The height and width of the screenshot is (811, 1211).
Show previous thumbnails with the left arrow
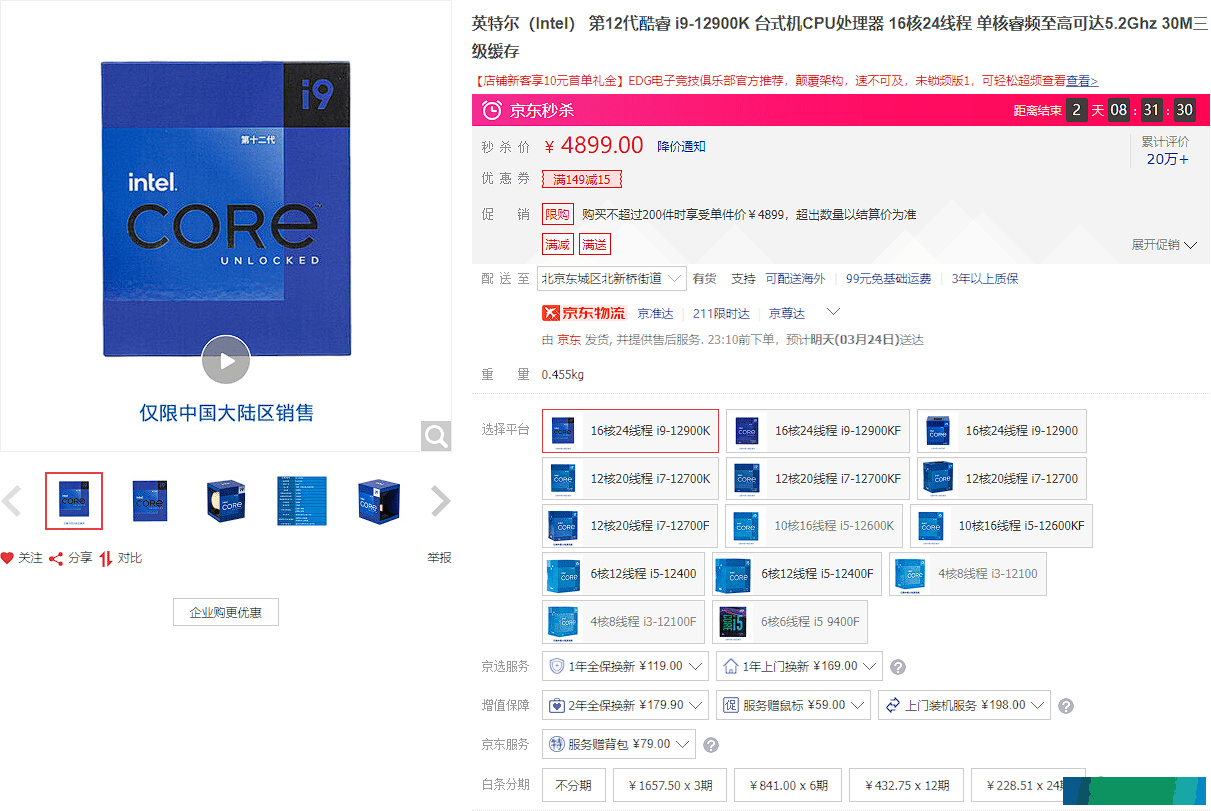coord(12,501)
